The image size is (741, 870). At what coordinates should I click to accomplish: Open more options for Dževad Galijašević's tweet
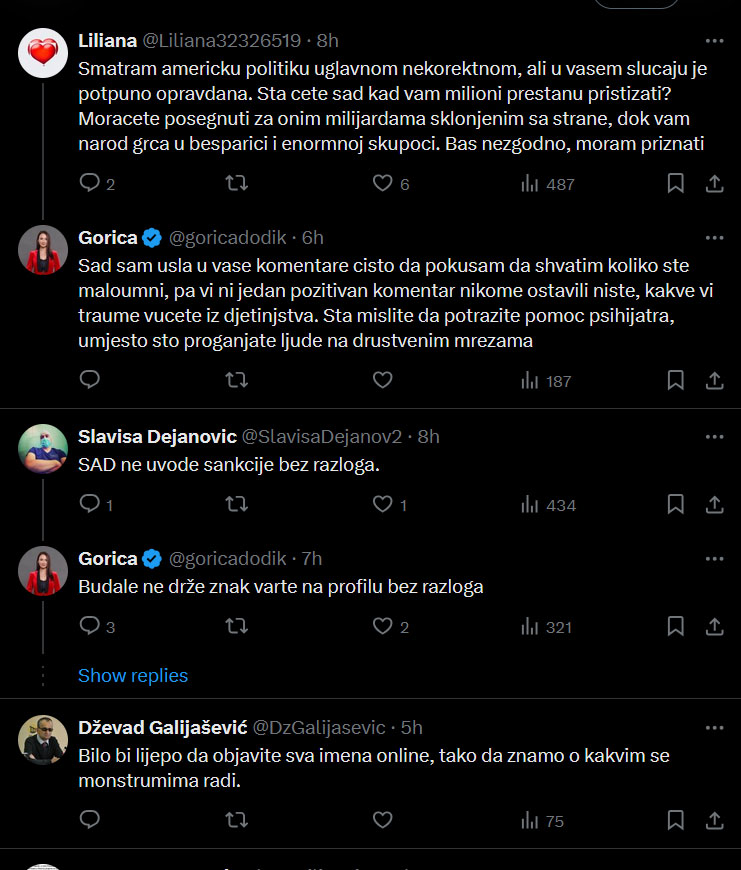pyautogui.click(x=714, y=727)
